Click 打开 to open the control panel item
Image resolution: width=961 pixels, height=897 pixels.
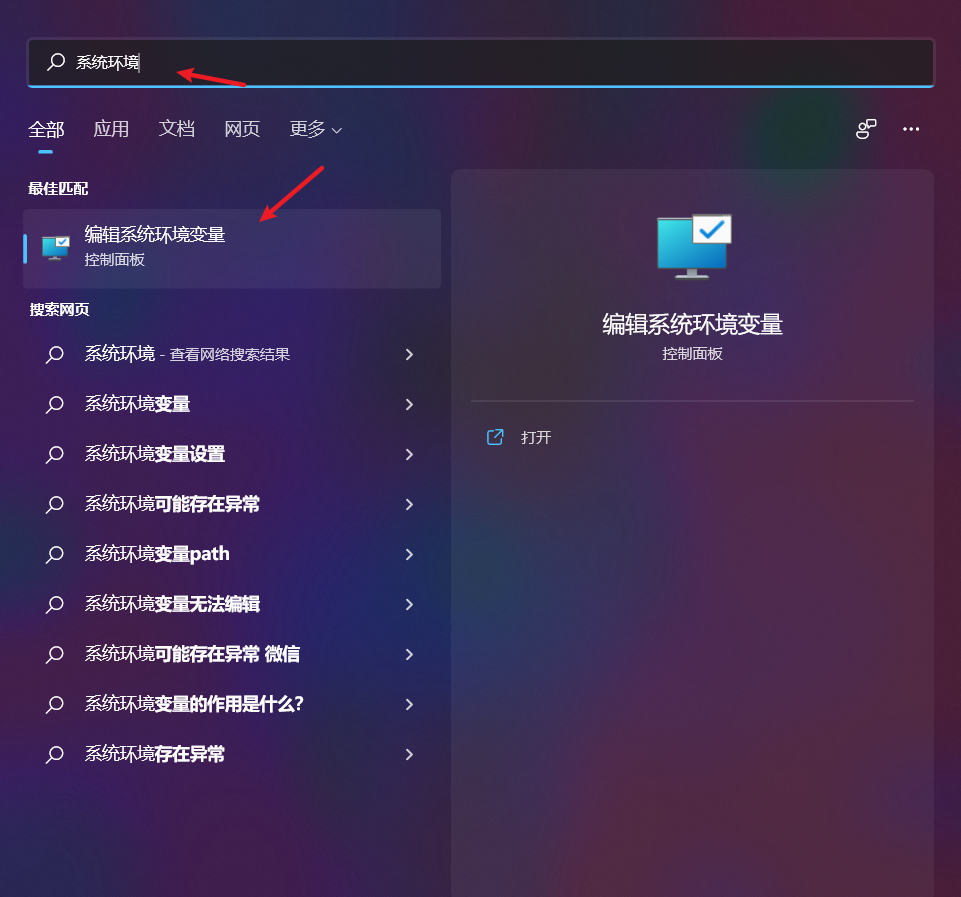[x=536, y=437]
